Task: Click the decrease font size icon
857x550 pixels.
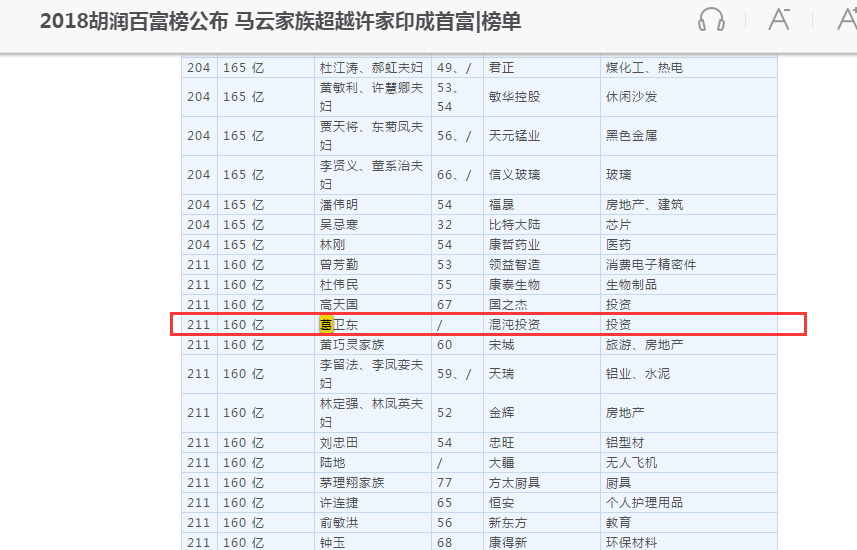Action: [779, 19]
